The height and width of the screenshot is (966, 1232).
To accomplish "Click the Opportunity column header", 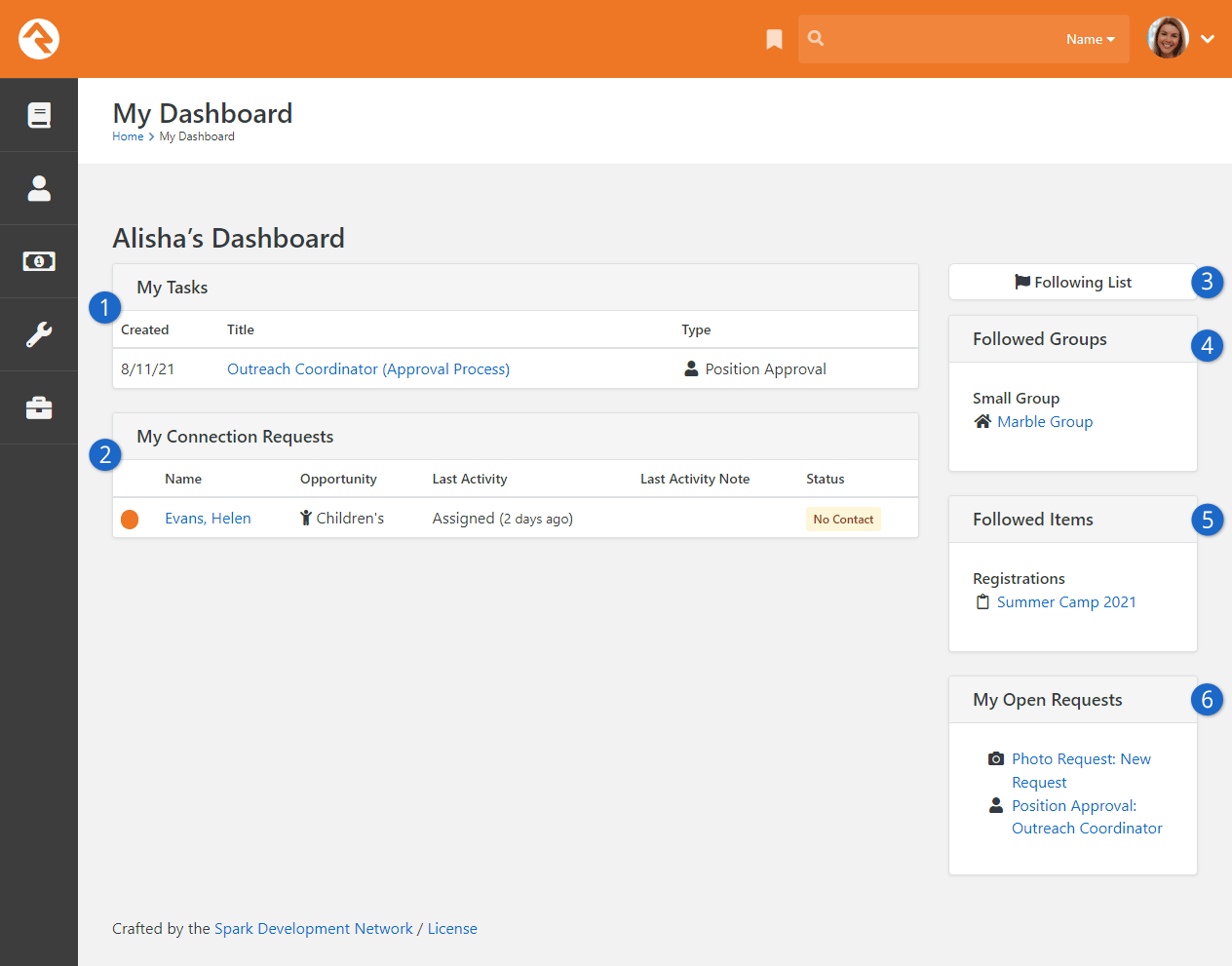I will (x=338, y=479).
